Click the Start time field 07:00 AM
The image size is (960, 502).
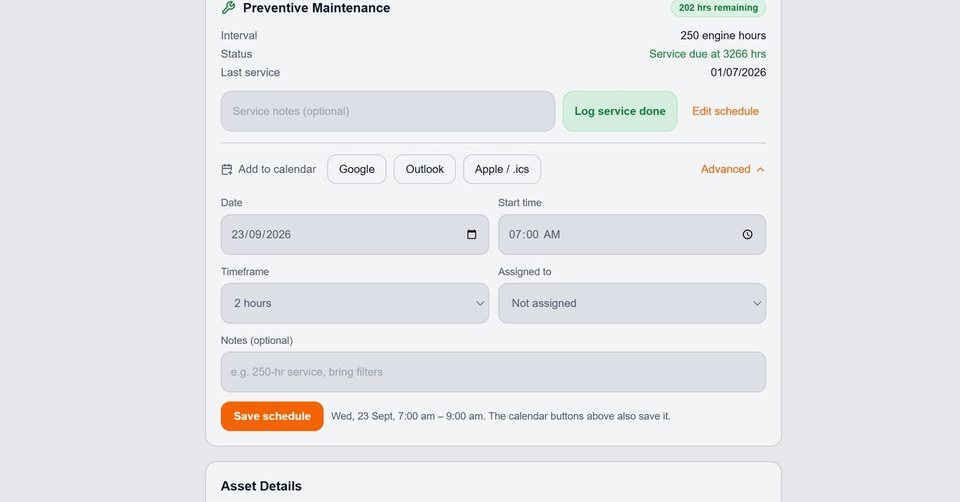click(632, 234)
